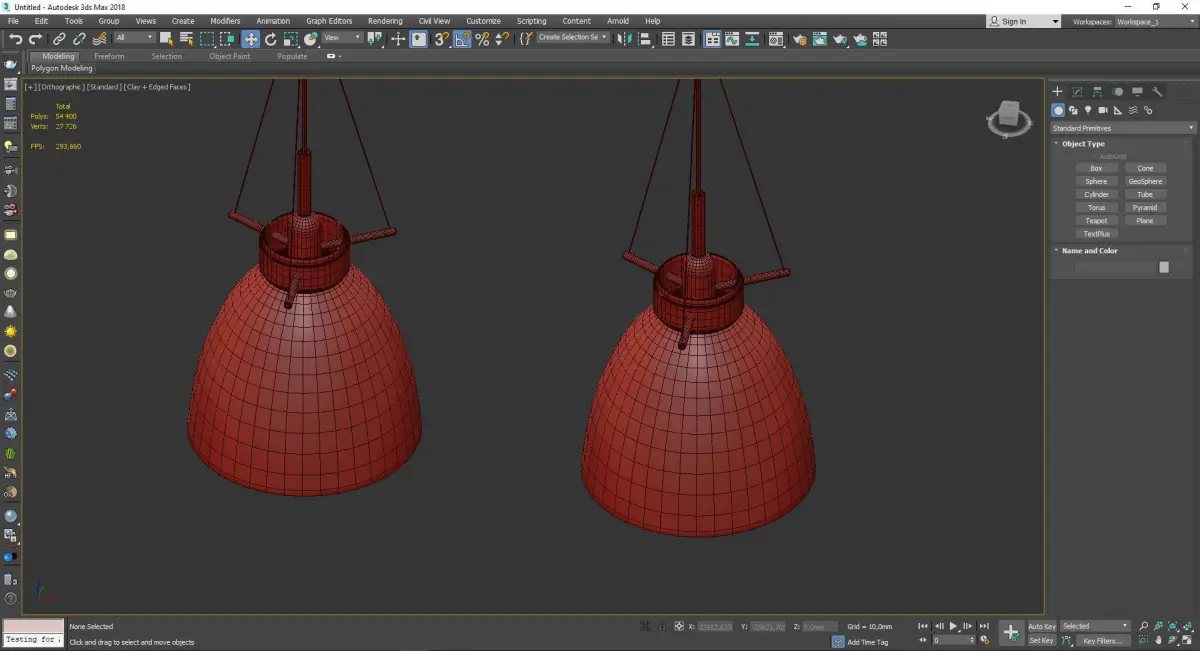Open the Standard Primitives dropdown
The image size is (1200, 651).
[x=1122, y=128]
